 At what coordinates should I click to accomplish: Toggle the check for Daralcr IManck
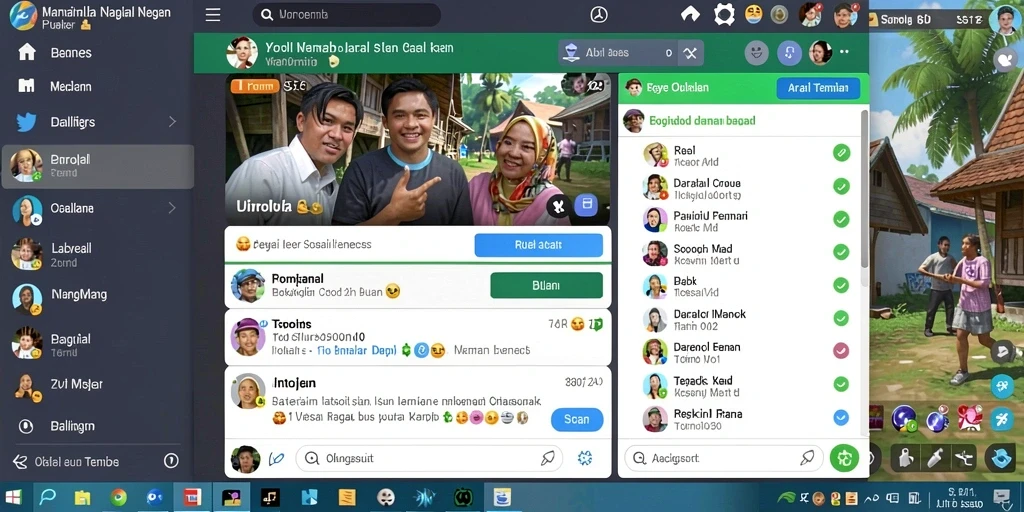[x=841, y=318]
